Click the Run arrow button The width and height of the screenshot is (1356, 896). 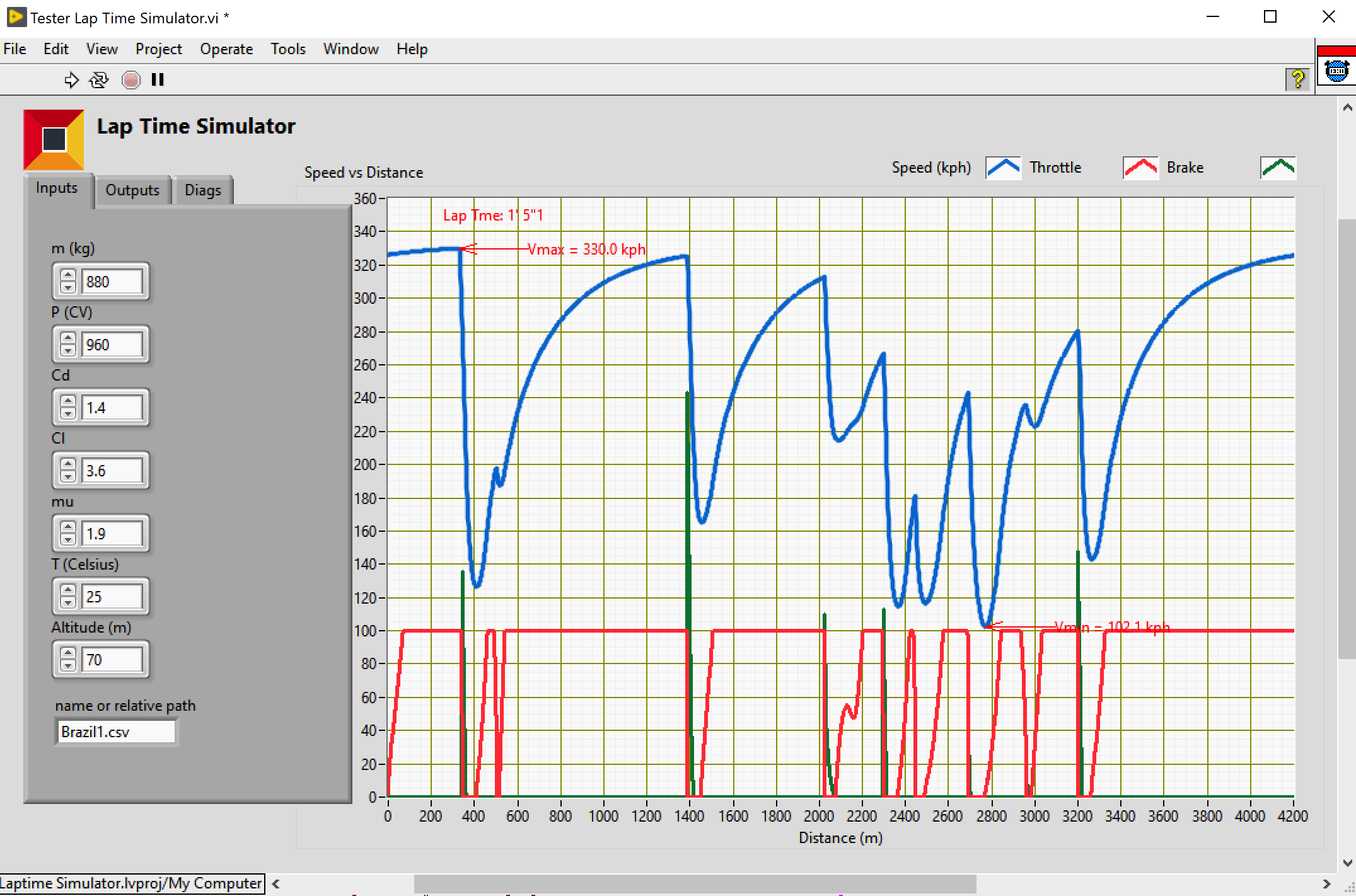click(x=71, y=80)
